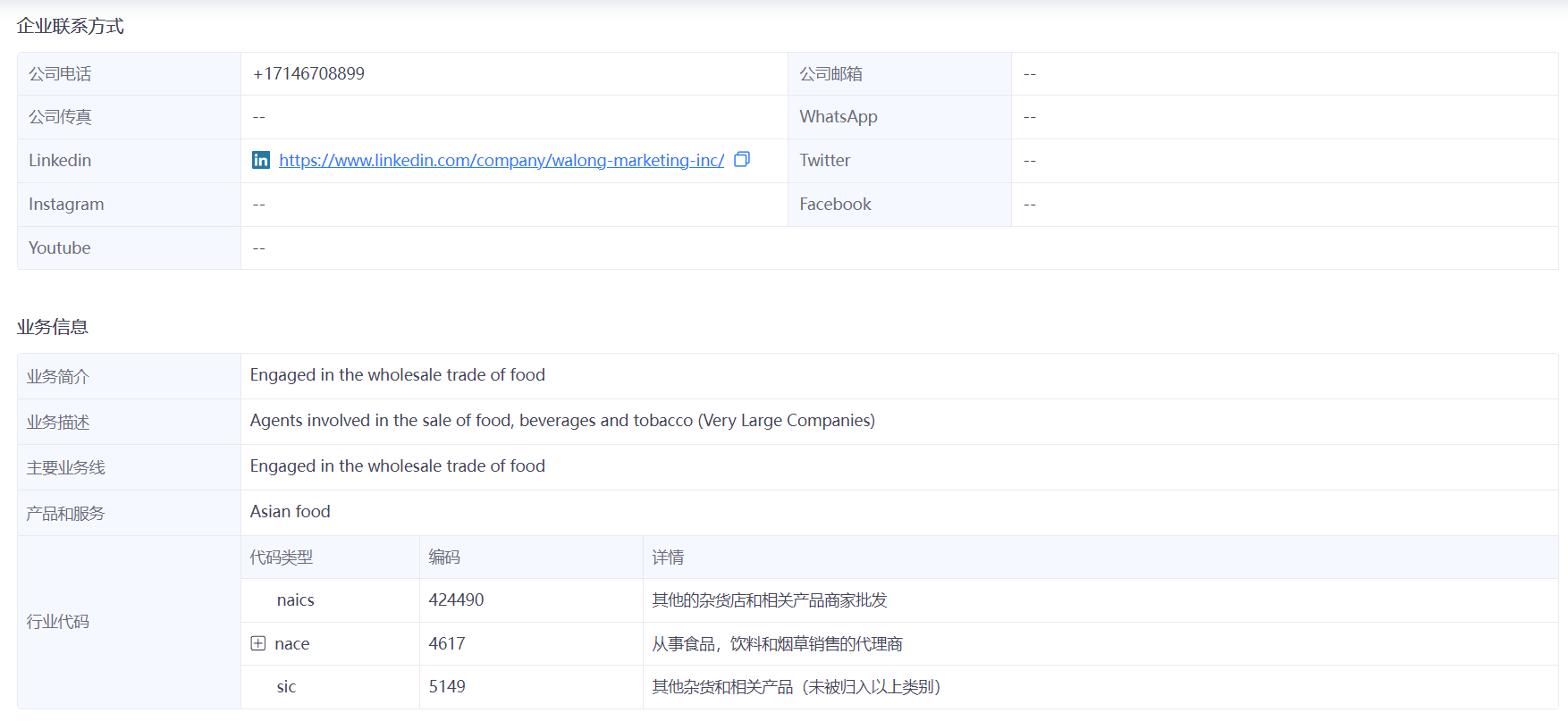Click the 公司邮箱 field label
Image resolution: width=1568 pixels, height=721 pixels.
tap(830, 73)
